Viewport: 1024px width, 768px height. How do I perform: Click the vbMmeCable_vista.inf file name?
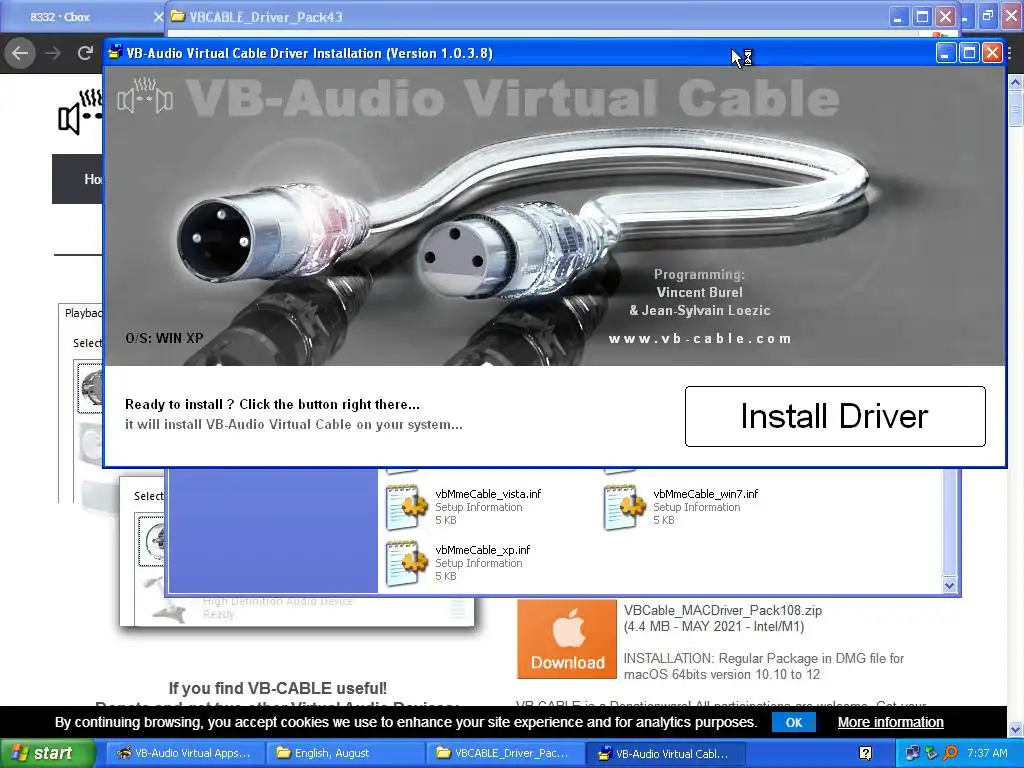(488, 494)
